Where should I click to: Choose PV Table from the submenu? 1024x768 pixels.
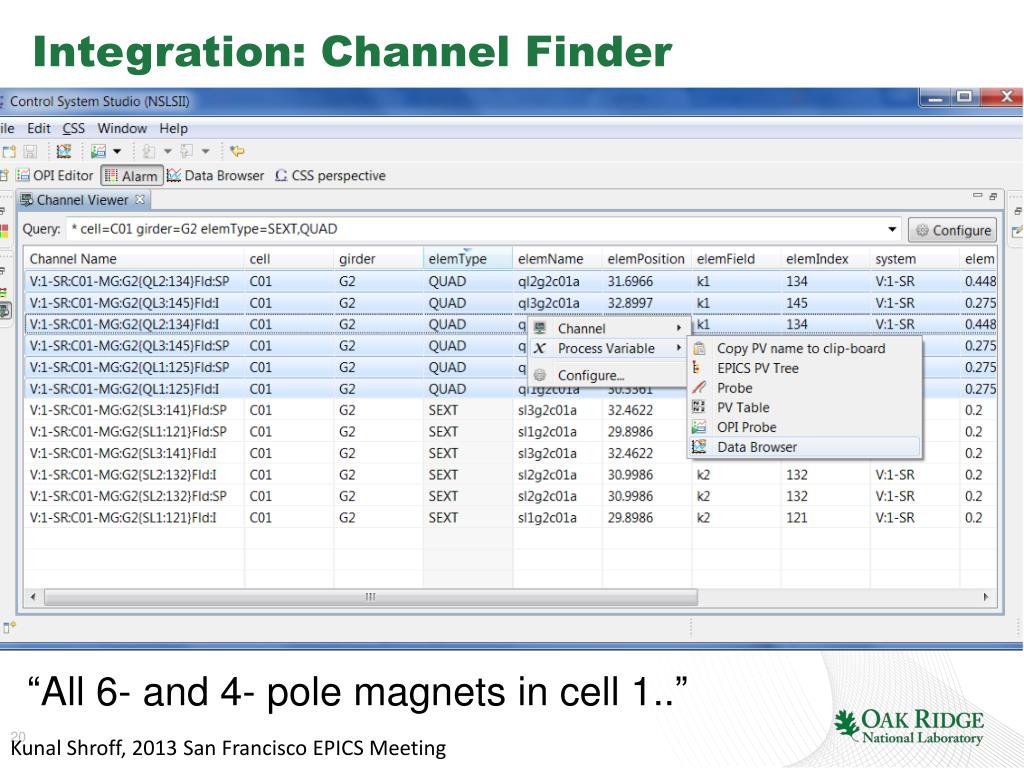[805, 408]
